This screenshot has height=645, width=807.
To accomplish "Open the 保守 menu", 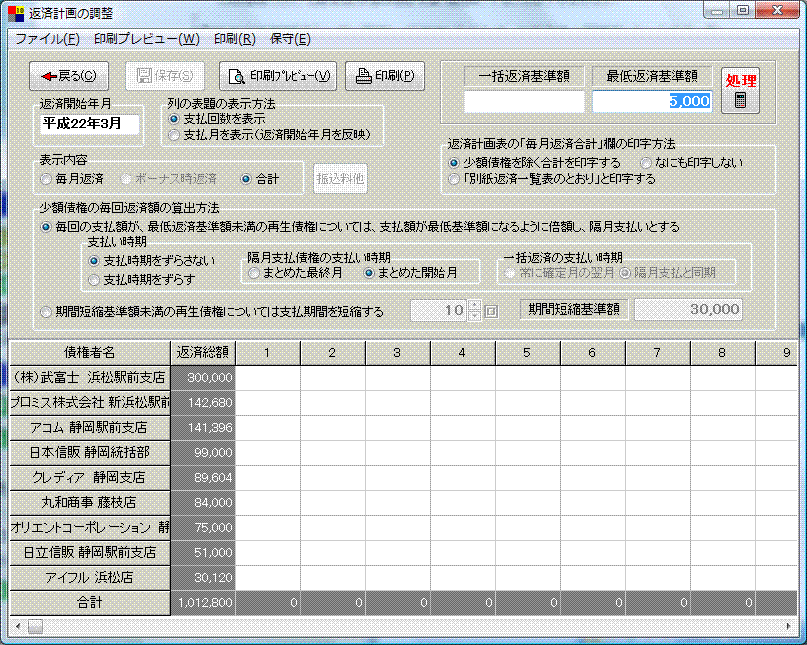I will coord(290,39).
